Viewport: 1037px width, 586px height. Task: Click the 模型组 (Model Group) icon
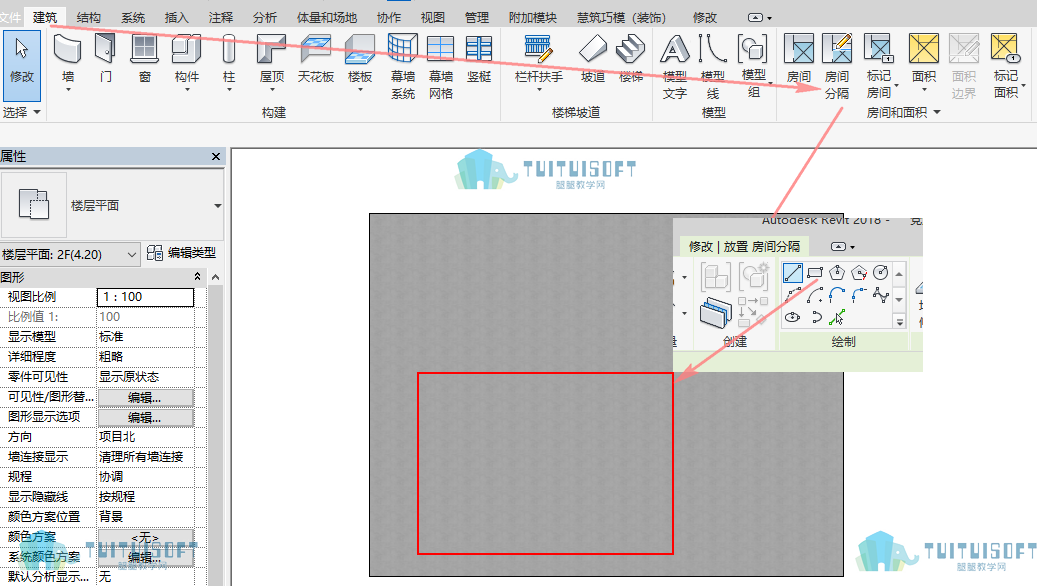click(753, 50)
